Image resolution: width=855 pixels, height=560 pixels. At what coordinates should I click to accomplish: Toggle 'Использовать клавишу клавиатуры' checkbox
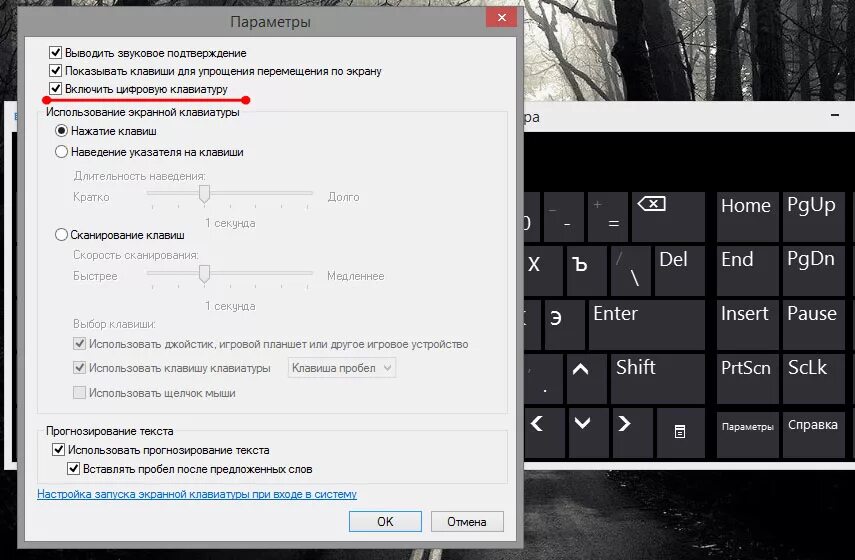[x=79, y=368]
